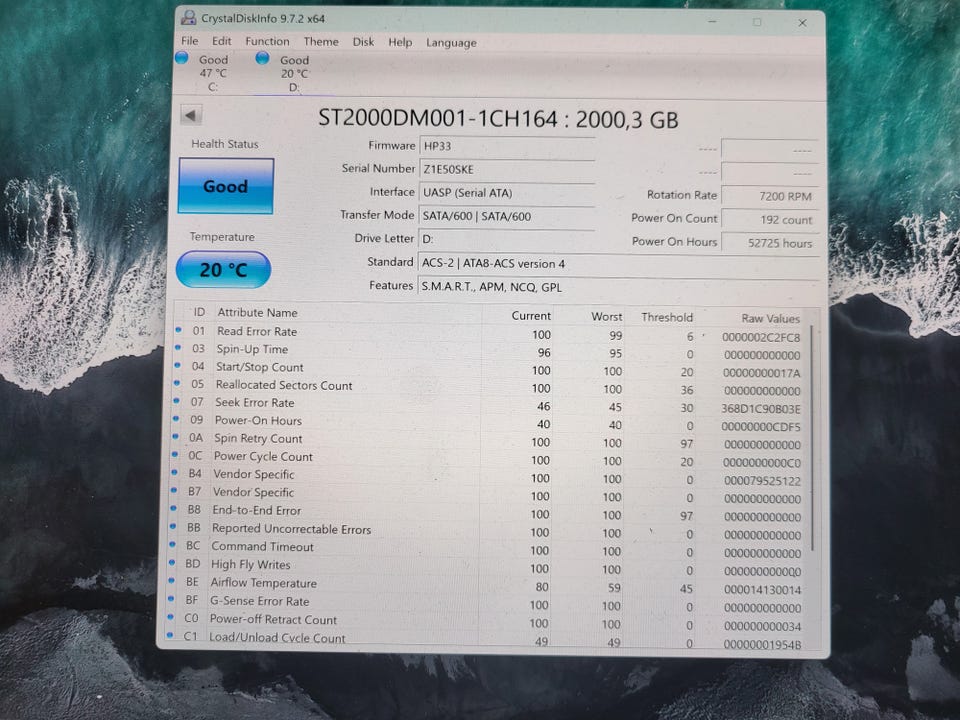
Task: Click the Raw Values column header
Action: point(770,318)
